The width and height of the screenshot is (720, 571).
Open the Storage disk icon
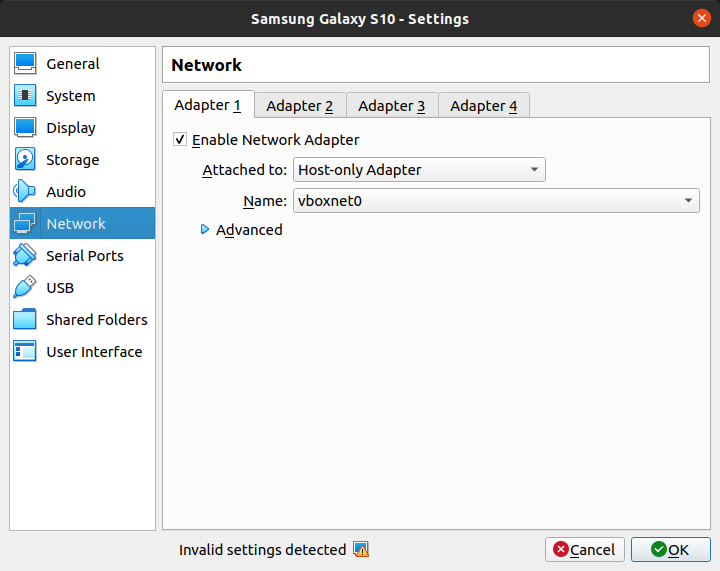(25, 159)
